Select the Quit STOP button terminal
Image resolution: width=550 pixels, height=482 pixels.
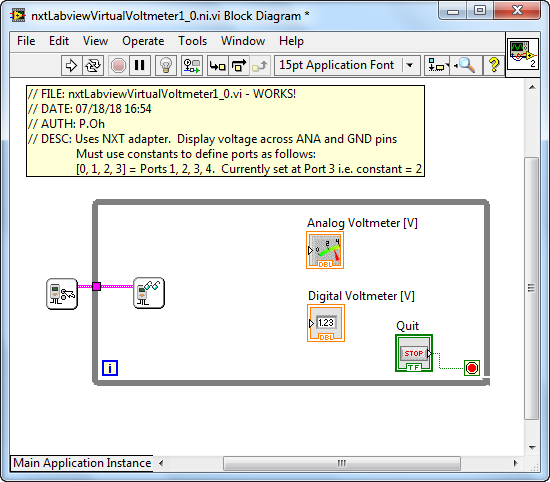414,353
